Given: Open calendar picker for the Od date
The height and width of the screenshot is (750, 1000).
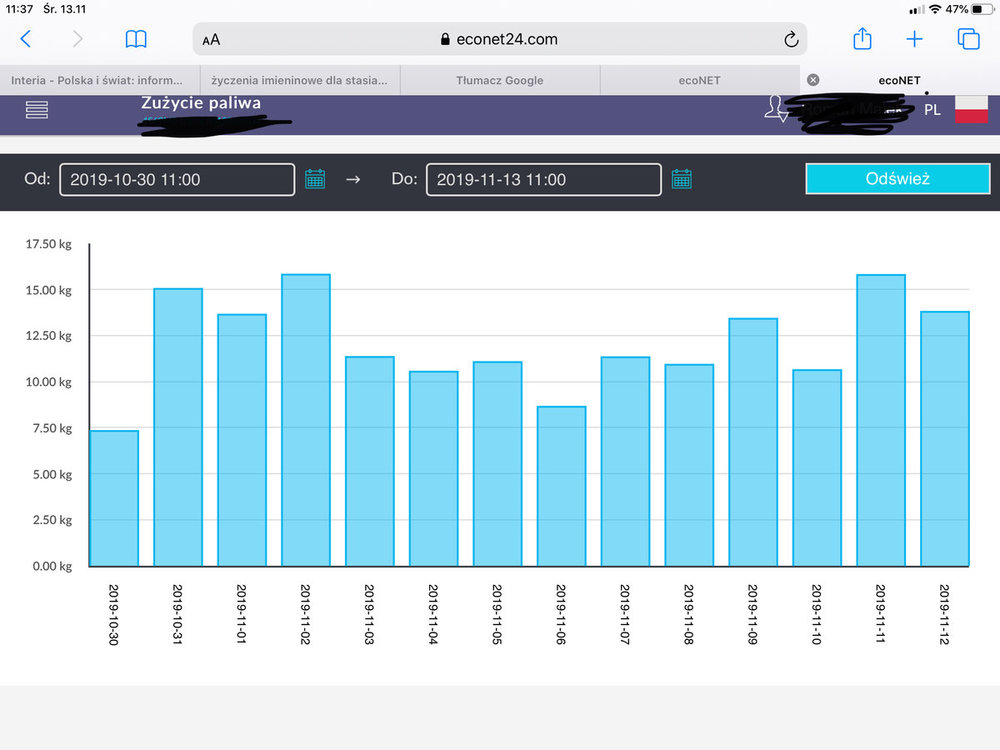Looking at the screenshot, I should [315, 179].
